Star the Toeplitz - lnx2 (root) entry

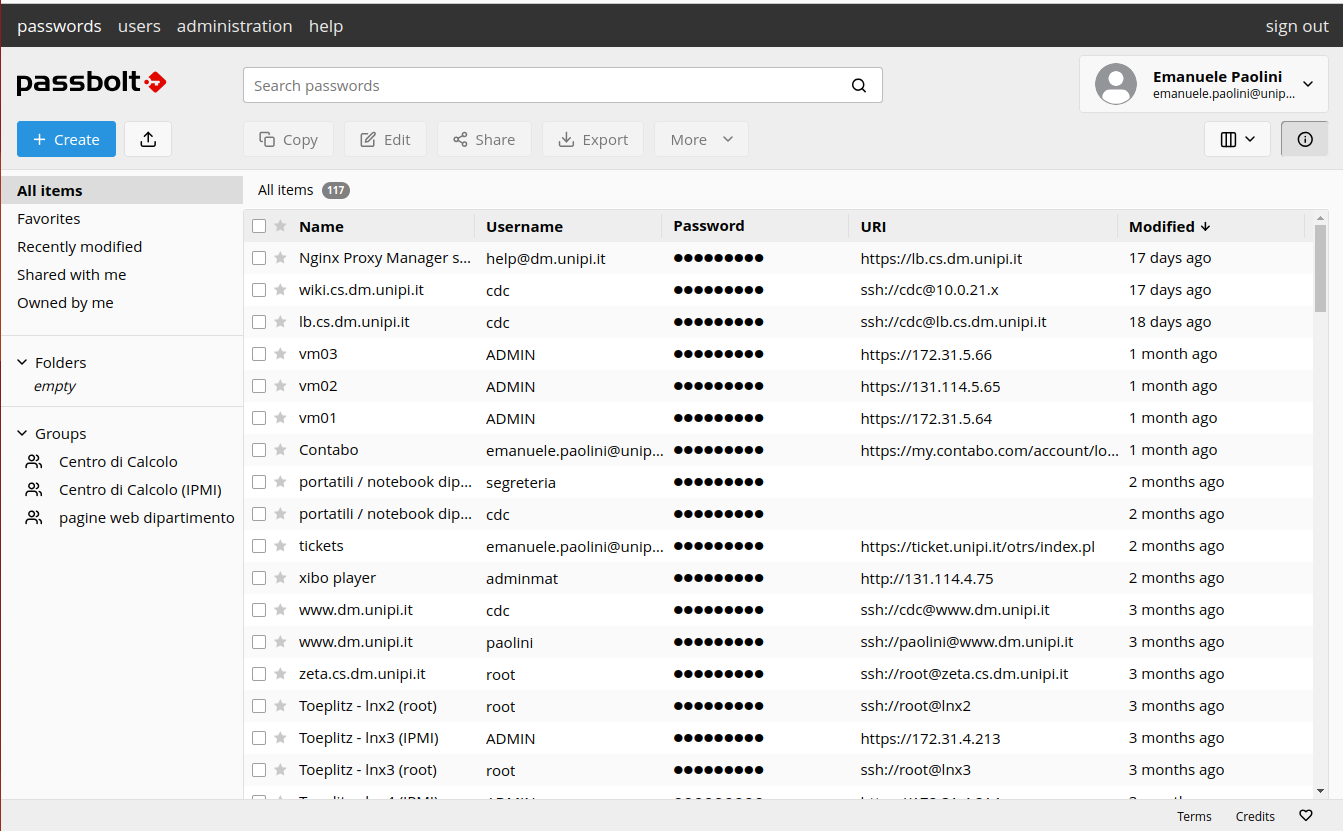280,706
